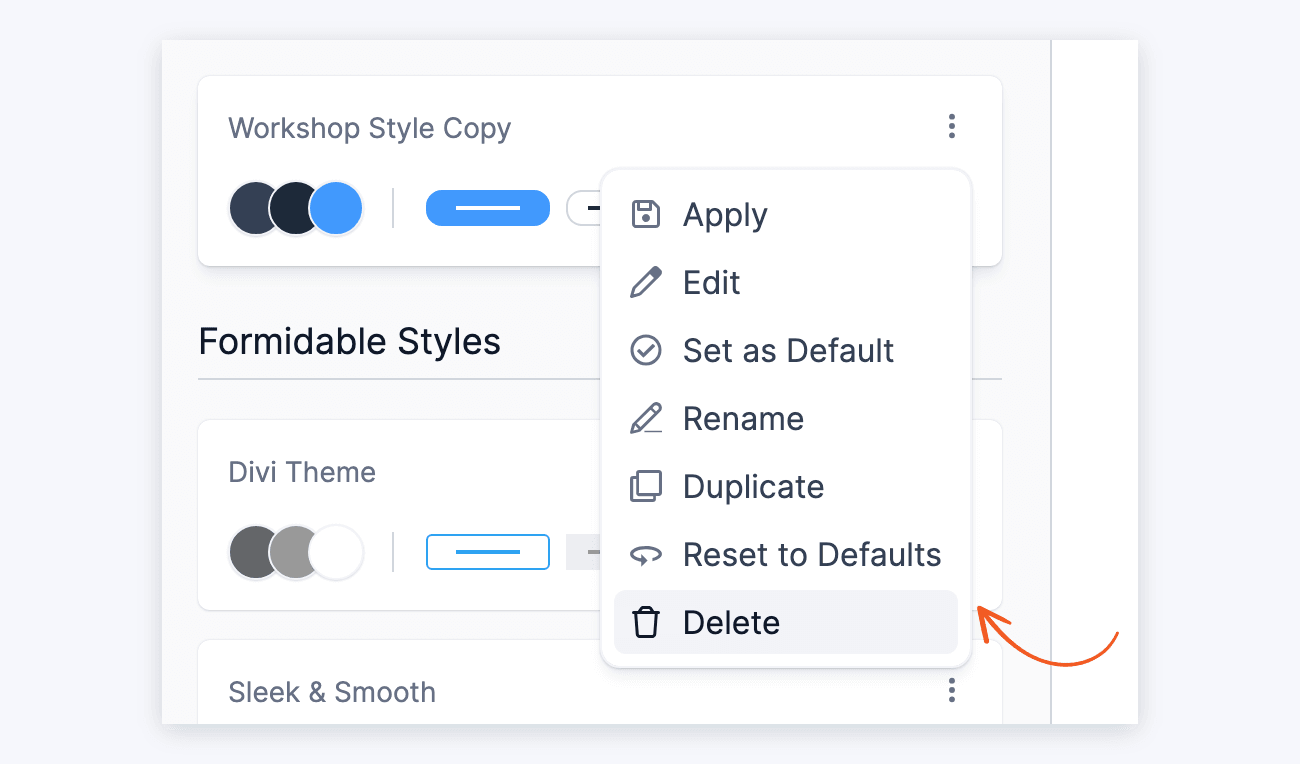Viewport: 1300px width, 764px height.
Task: Choose Apply from the context menu
Action: pyautogui.click(x=786, y=214)
